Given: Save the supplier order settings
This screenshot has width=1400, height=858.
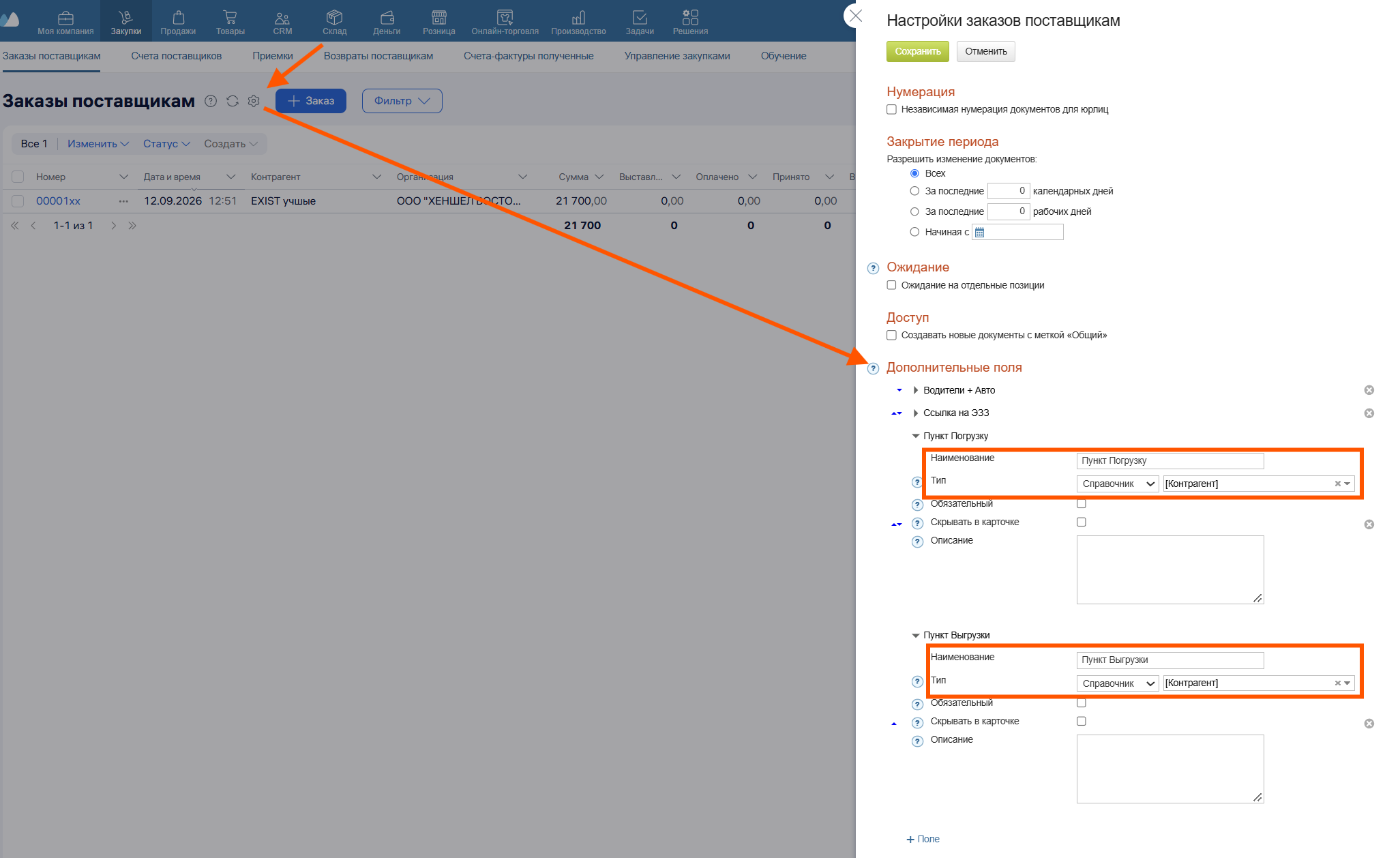Looking at the screenshot, I should [x=917, y=51].
